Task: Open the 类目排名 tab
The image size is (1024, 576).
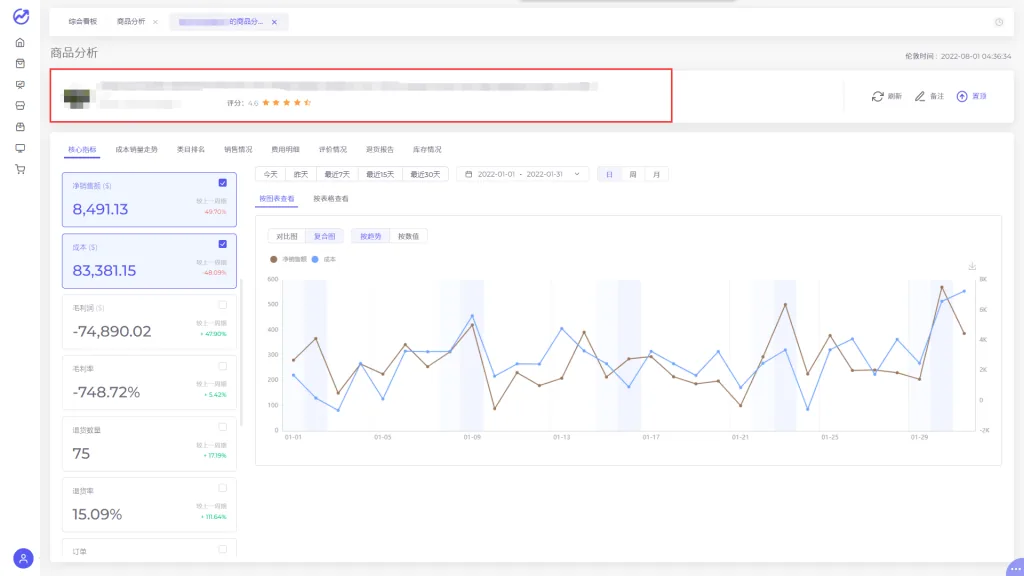Action: [191, 150]
